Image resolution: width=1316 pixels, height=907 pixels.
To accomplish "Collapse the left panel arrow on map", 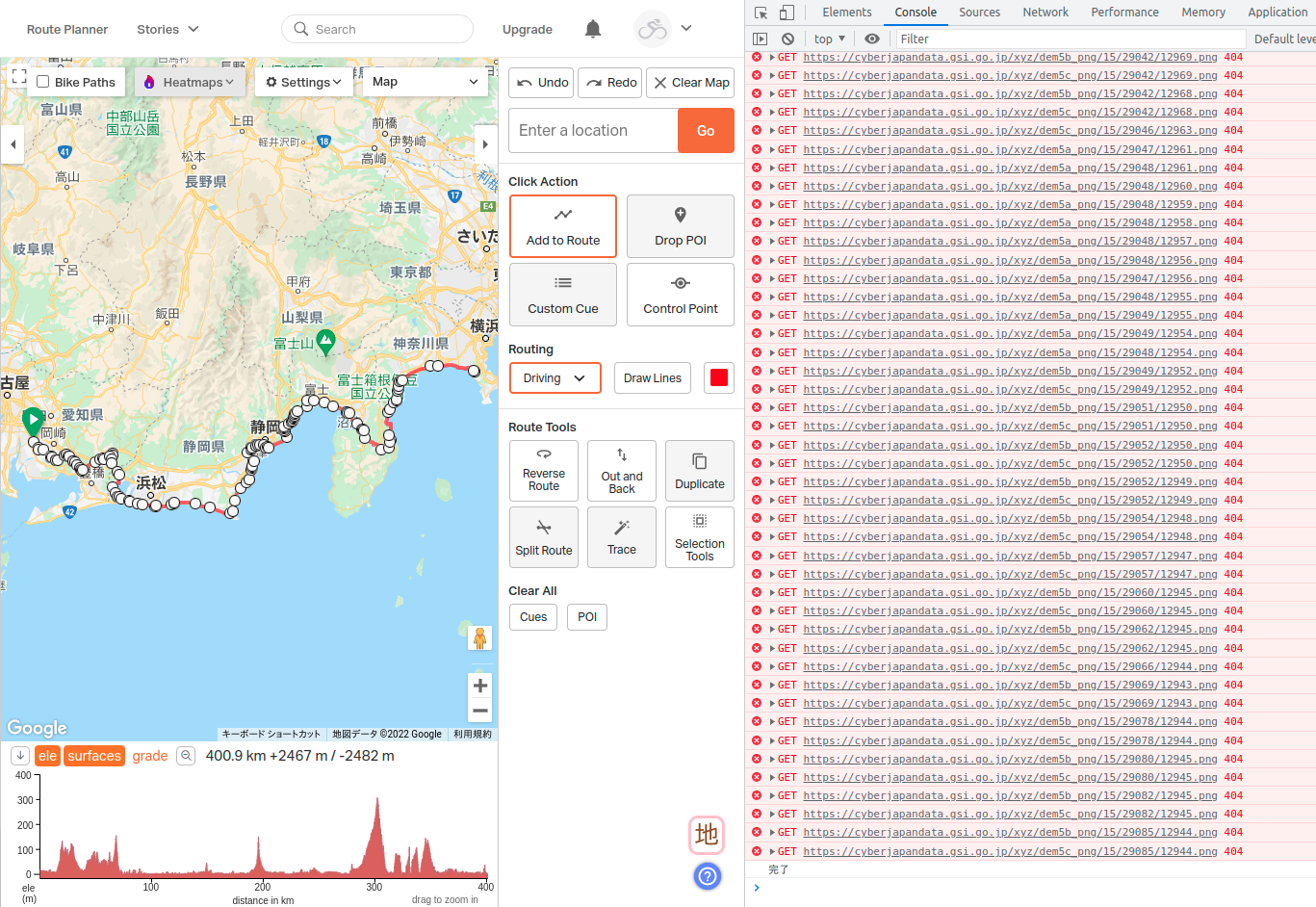I will click(x=13, y=144).
